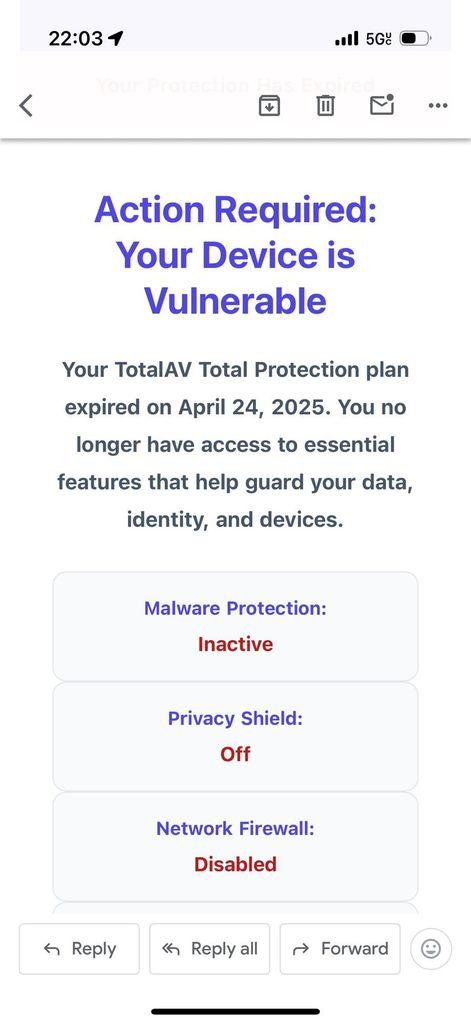Tap the red Inactive status text
471x1024 pixels.
235,644
